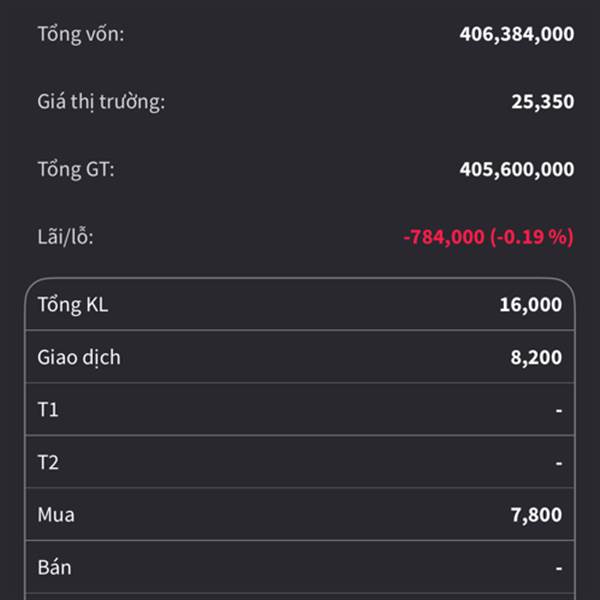Select the 405,600,000 total value figure

[x=516, y=170]
